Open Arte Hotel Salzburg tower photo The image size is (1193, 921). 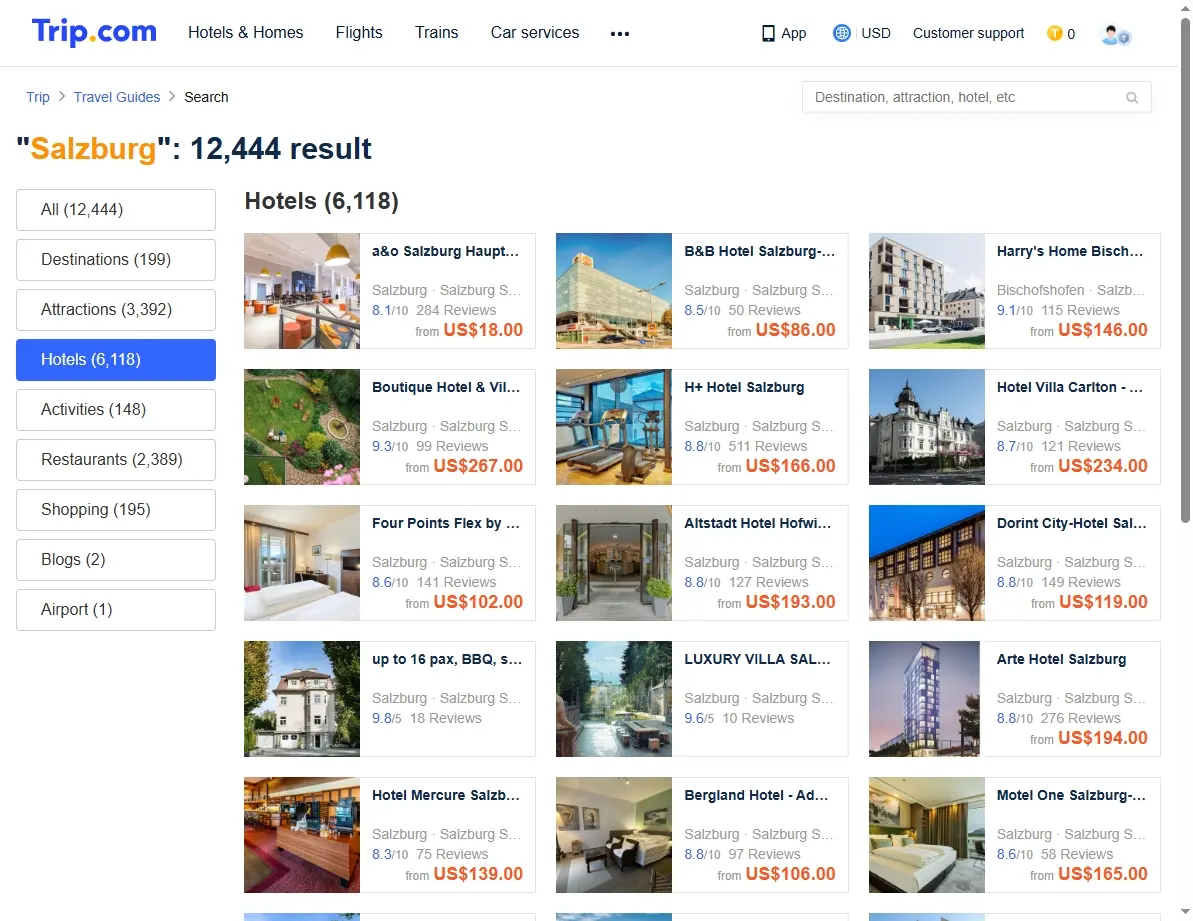pyautogui.click(x=927, y=699)
